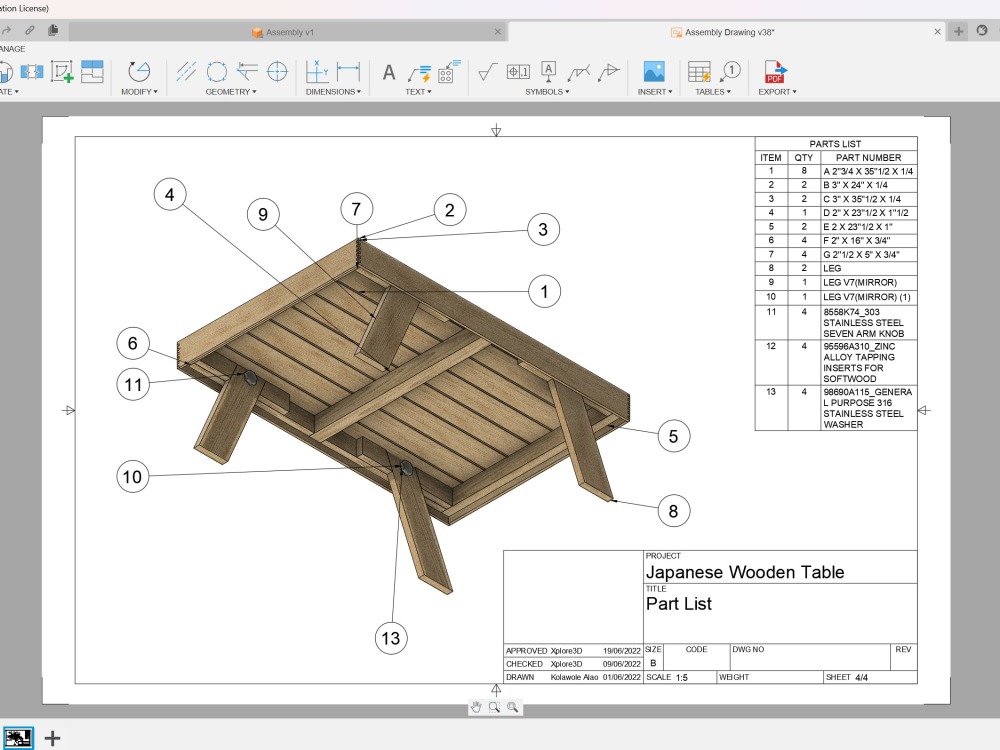Open the TEXT dropdown menu
The width and height of the screenshot is (1000, 750).
pyautogui.click(x=418, y=92)
